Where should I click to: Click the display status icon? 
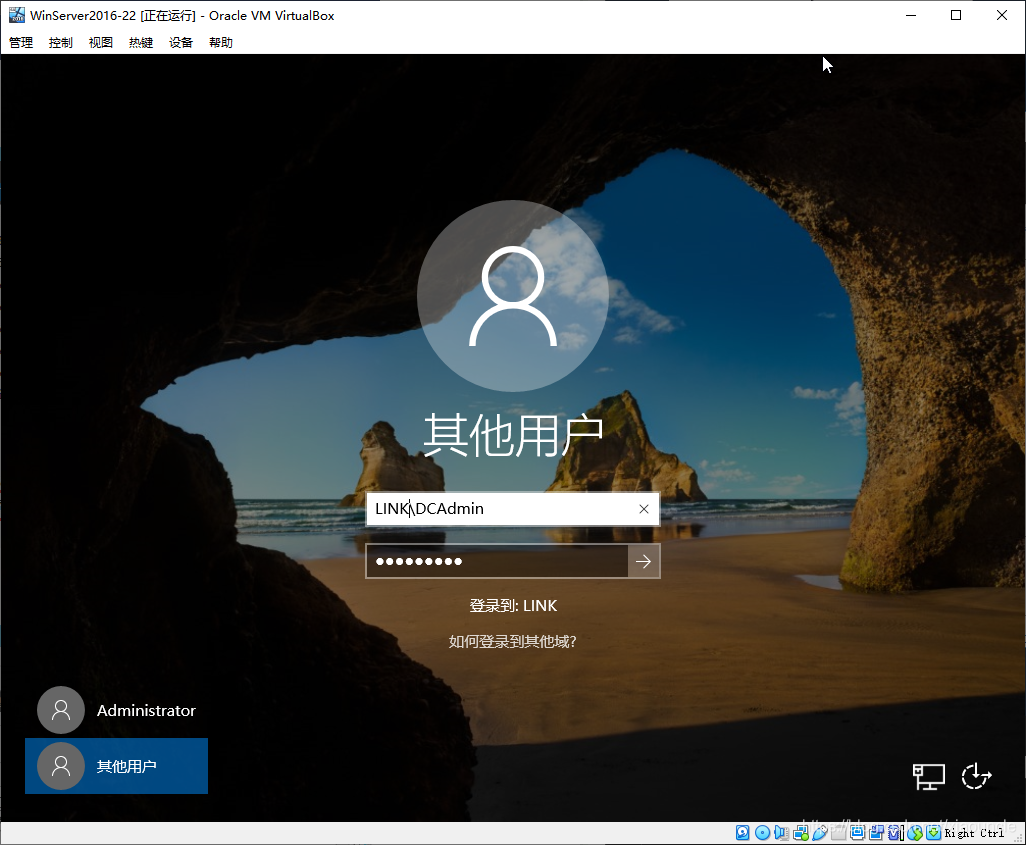click(857, 833)
